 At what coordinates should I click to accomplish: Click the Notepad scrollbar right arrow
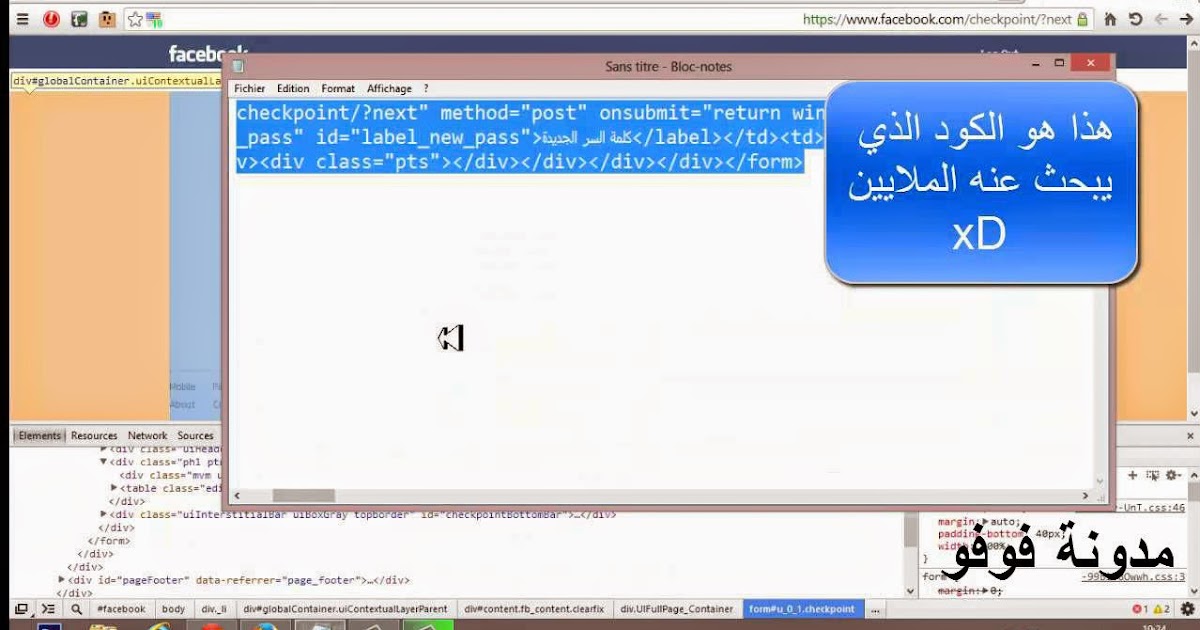(x=1085, y=495)
